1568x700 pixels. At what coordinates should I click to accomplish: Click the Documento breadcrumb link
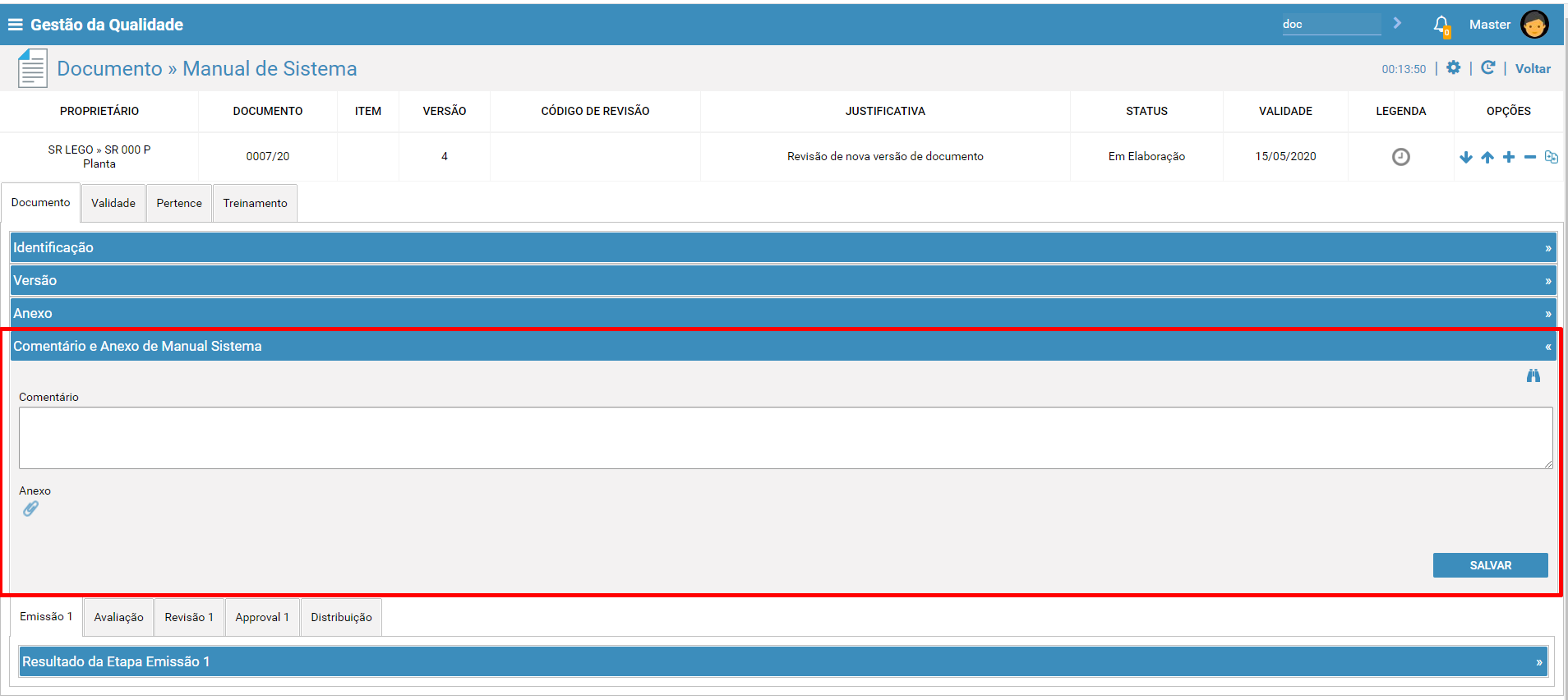(x=109, y=68)
